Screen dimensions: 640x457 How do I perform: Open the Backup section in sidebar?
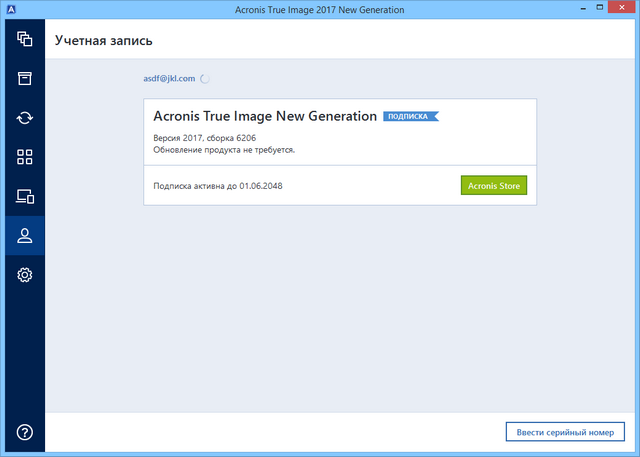point(24,39)
